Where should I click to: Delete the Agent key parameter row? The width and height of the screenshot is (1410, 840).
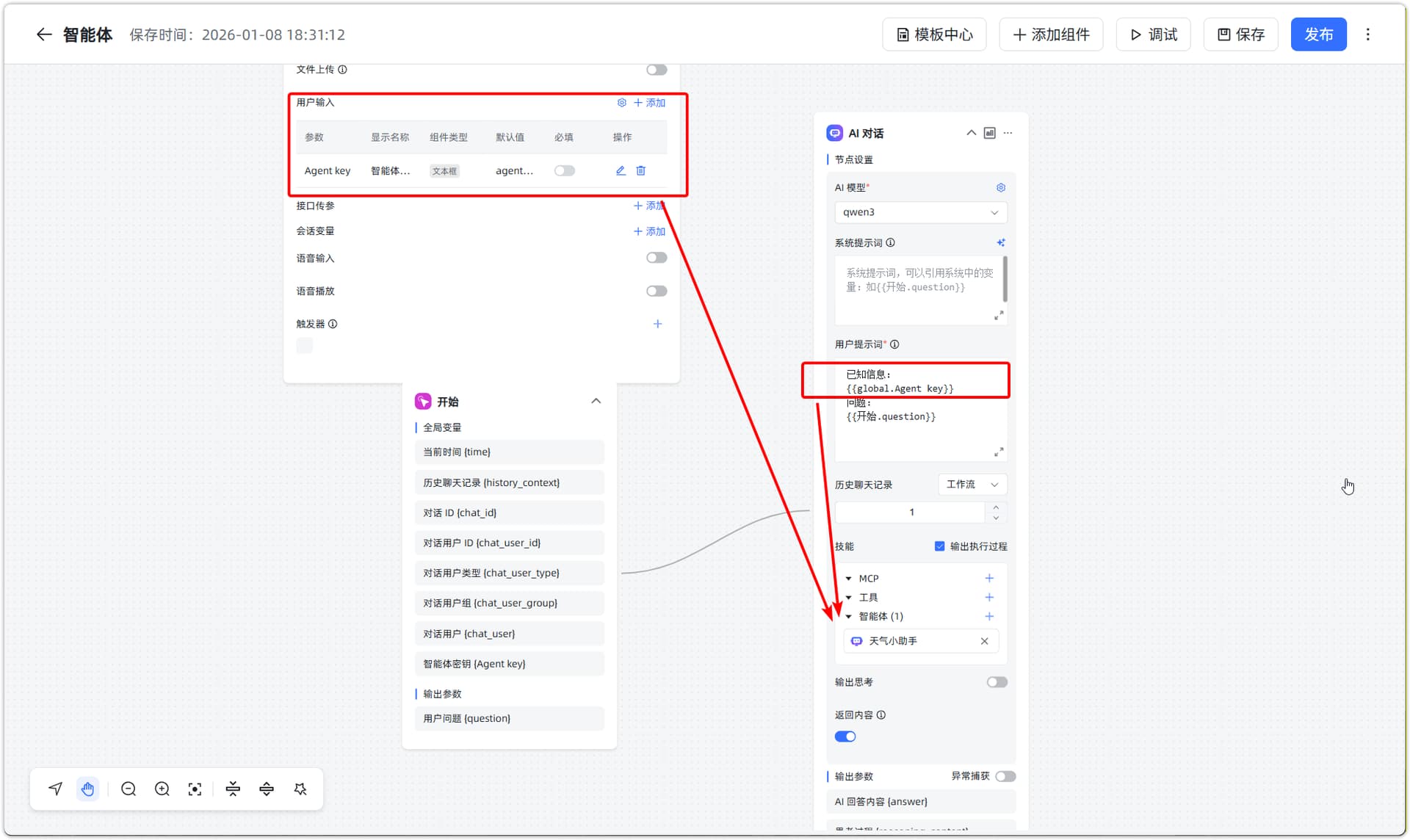pyautogui.click(x=640, y=170)
